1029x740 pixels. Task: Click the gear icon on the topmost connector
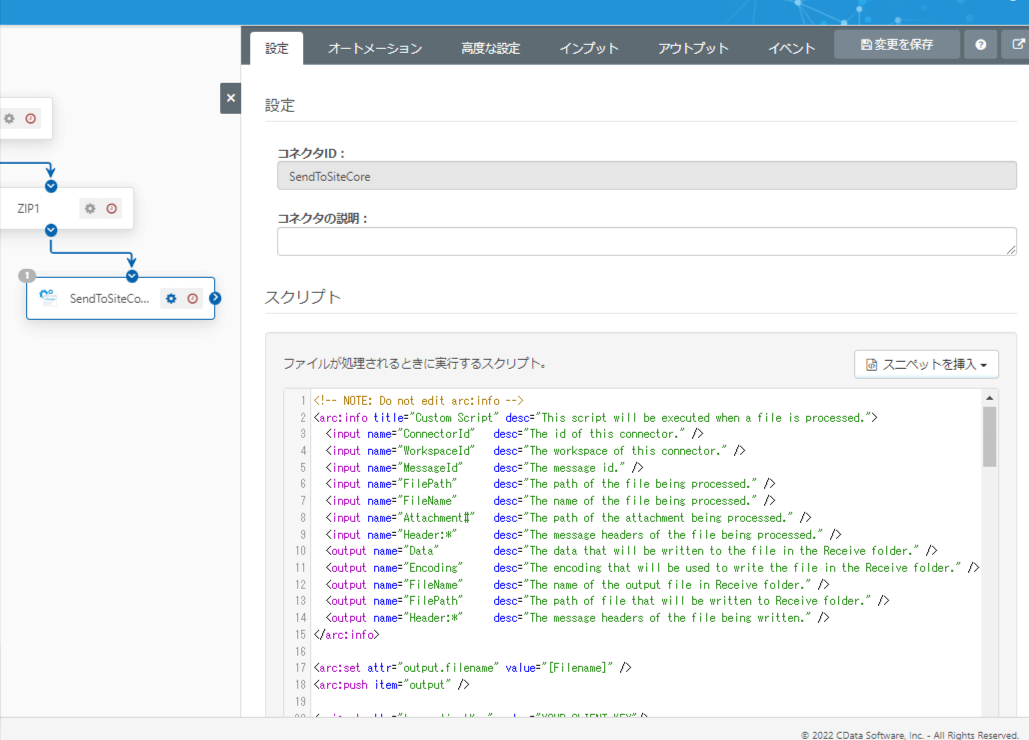(9, 118)
